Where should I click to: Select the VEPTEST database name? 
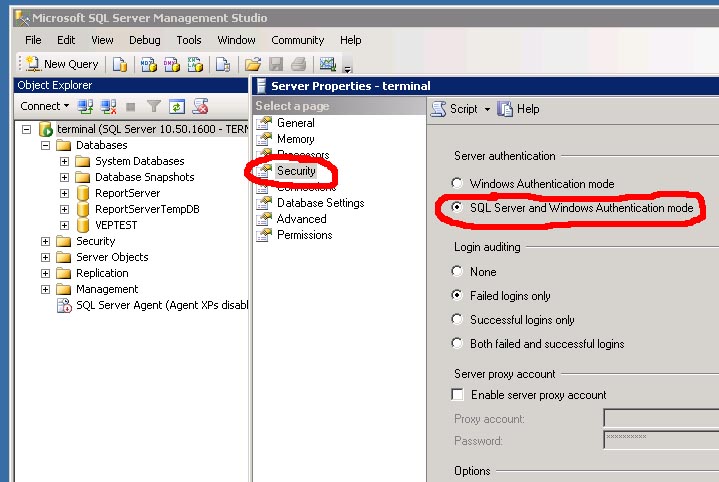(x=116, y=225)
